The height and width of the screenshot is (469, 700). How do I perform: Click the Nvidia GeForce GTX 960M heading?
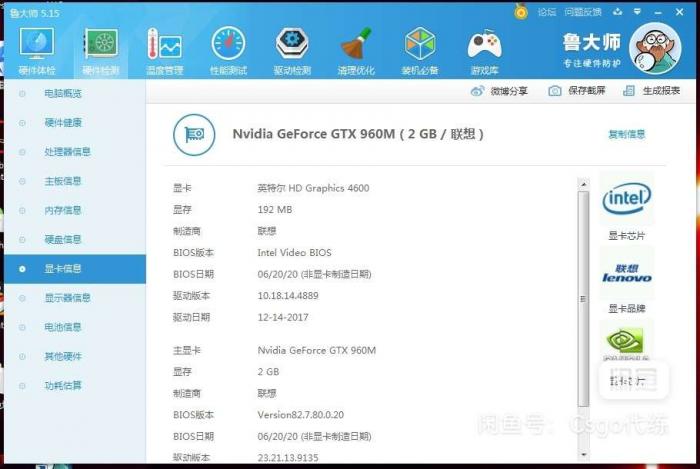pos(358,134)
